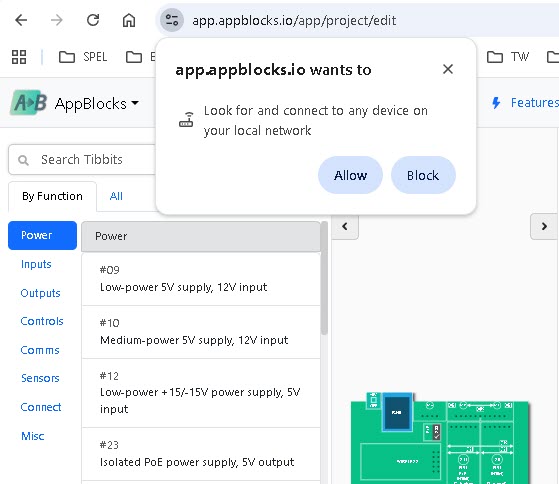This screenshot has height=484, width=559.
Task: Select the Sensors category
Action: (40, 378)
